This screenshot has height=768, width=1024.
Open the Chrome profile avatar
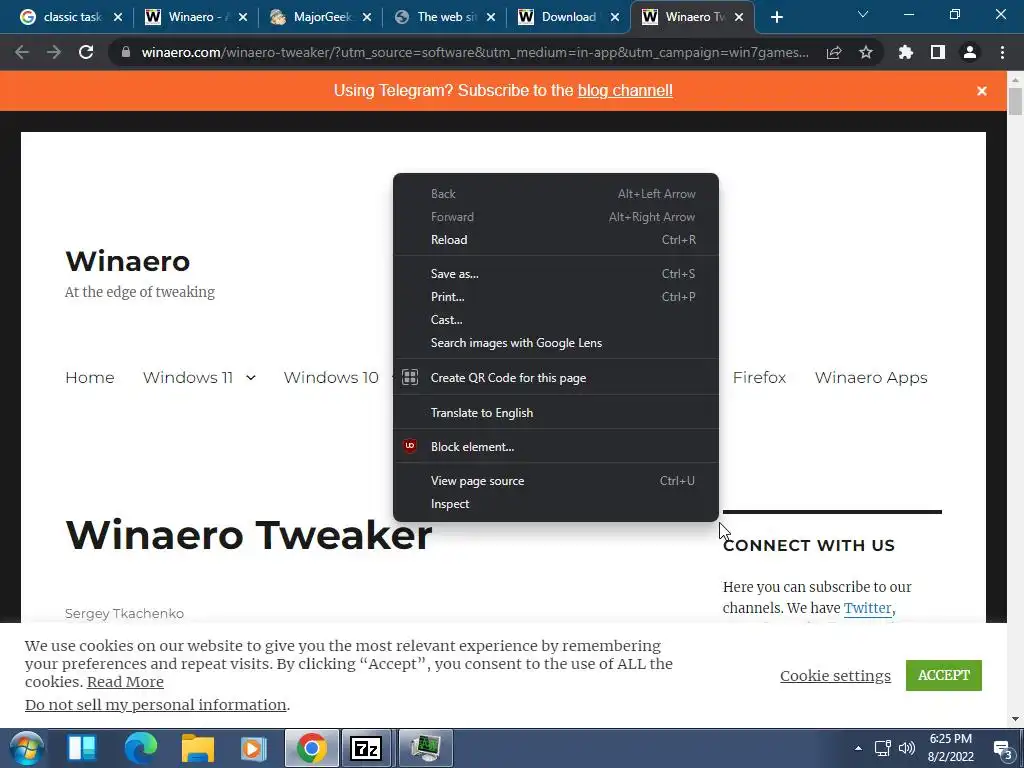tap(970, 52)
